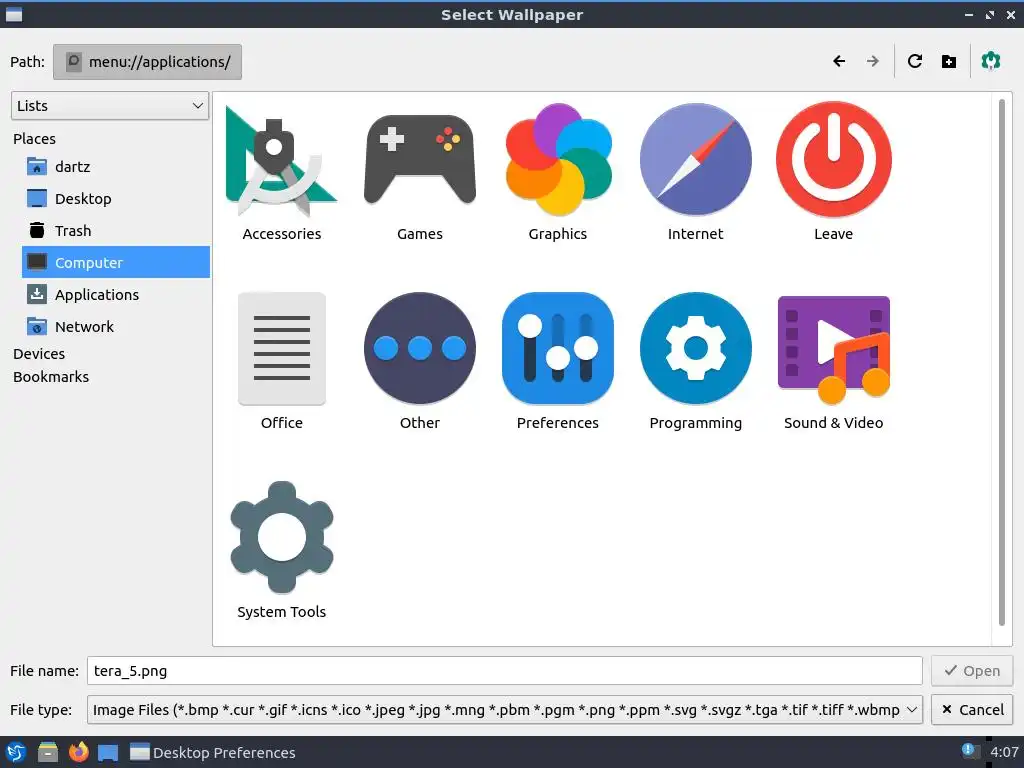Click the Cancel button
Viewport: 1024px width, 768px height.
(972, 710)
